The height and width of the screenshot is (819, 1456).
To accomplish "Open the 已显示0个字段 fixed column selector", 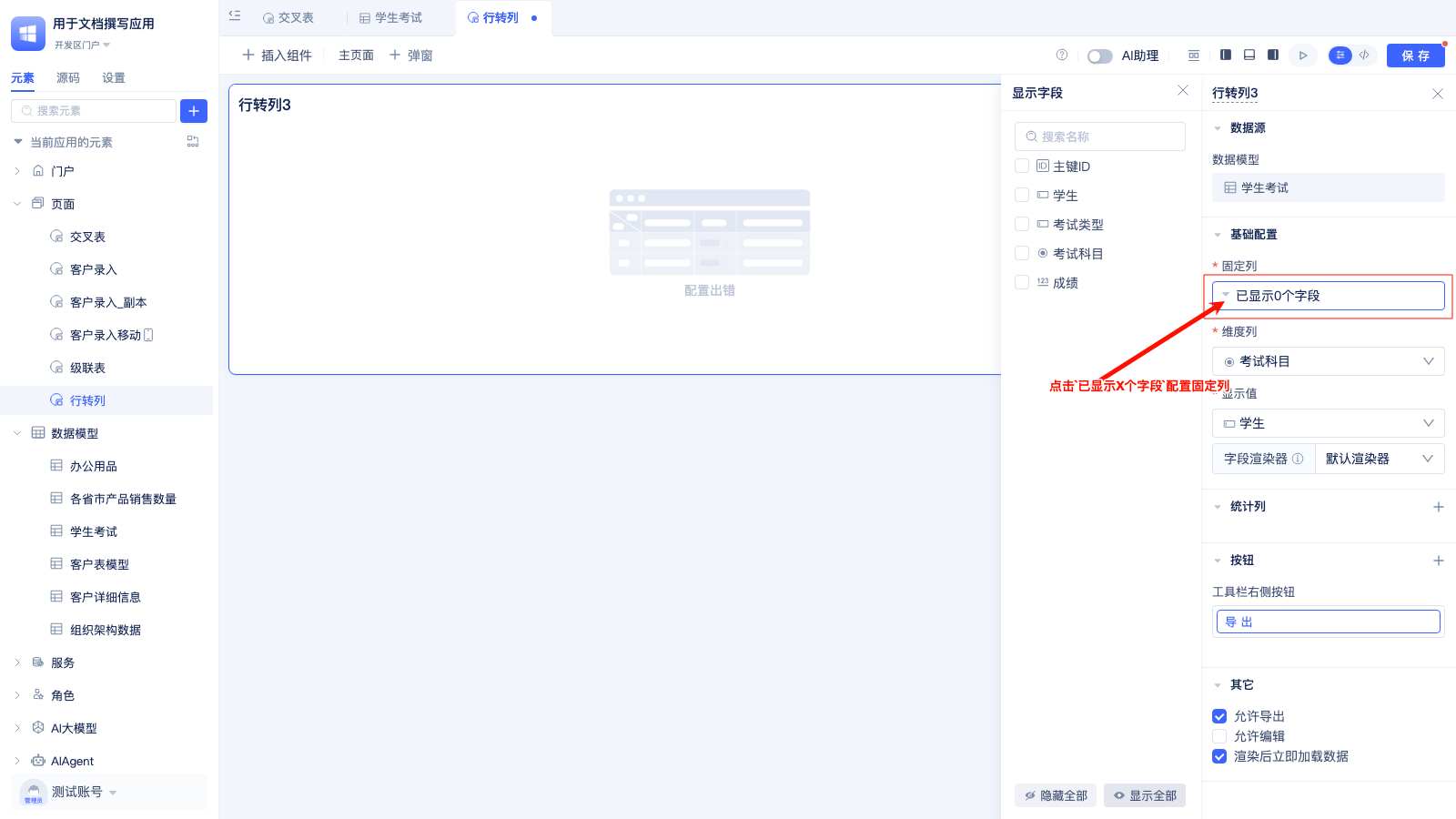I will (x=1329, y=296).
